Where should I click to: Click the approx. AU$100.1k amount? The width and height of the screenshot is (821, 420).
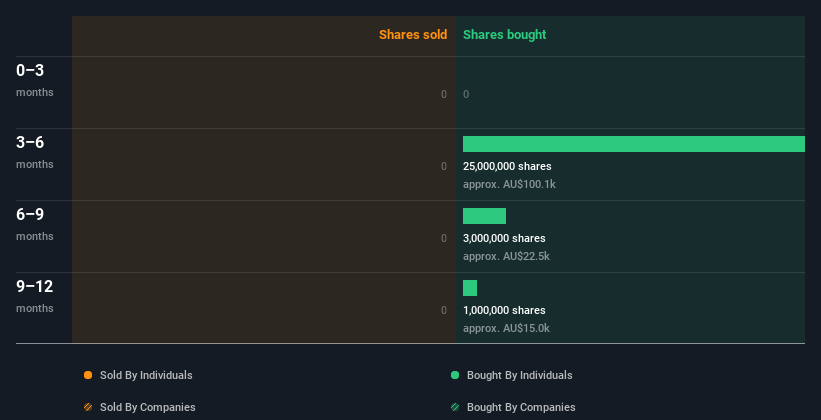point(509,184)
